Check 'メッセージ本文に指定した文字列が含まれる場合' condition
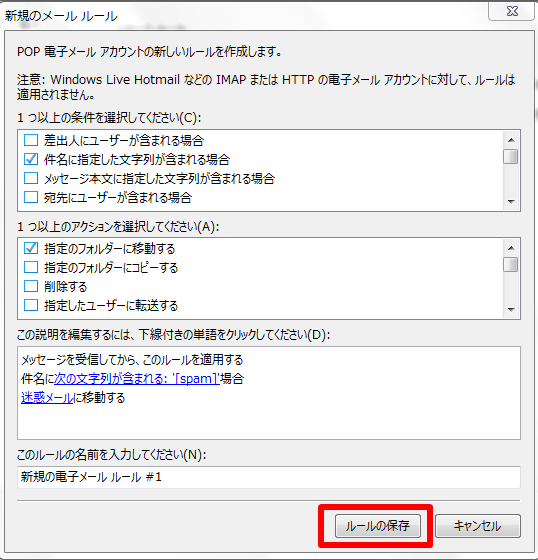The height and width of the screenshot is (560, 538). (x=31, y=178)
